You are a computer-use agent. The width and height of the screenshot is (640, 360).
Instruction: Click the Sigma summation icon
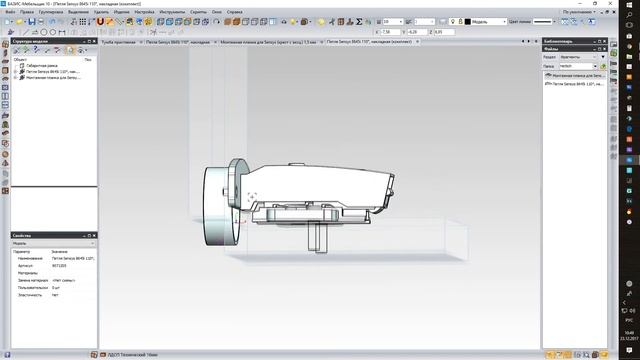tap(359, 22)
